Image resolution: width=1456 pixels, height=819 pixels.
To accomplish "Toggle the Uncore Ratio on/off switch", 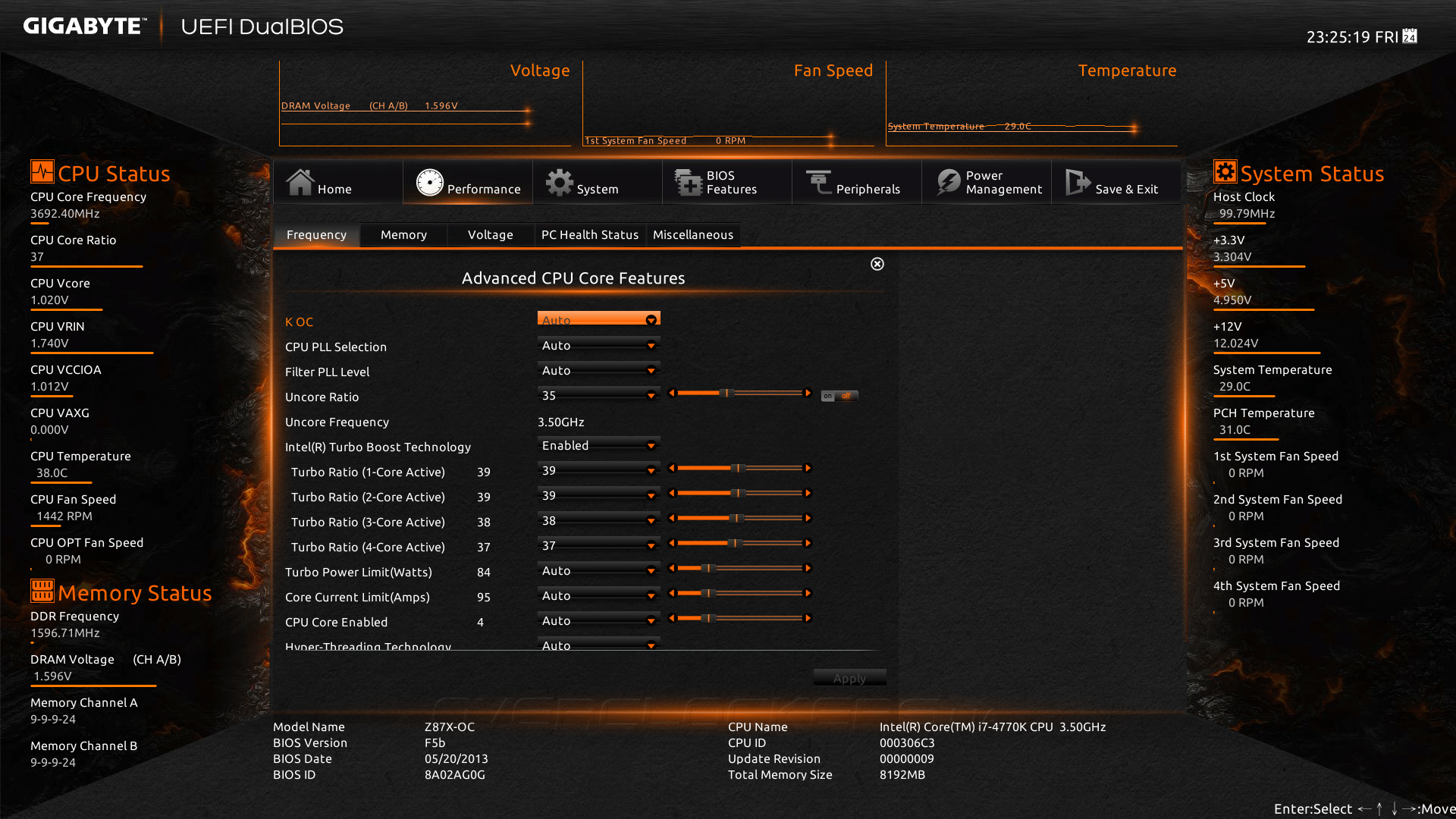I will pyautogui.click(x=839, y=396).
